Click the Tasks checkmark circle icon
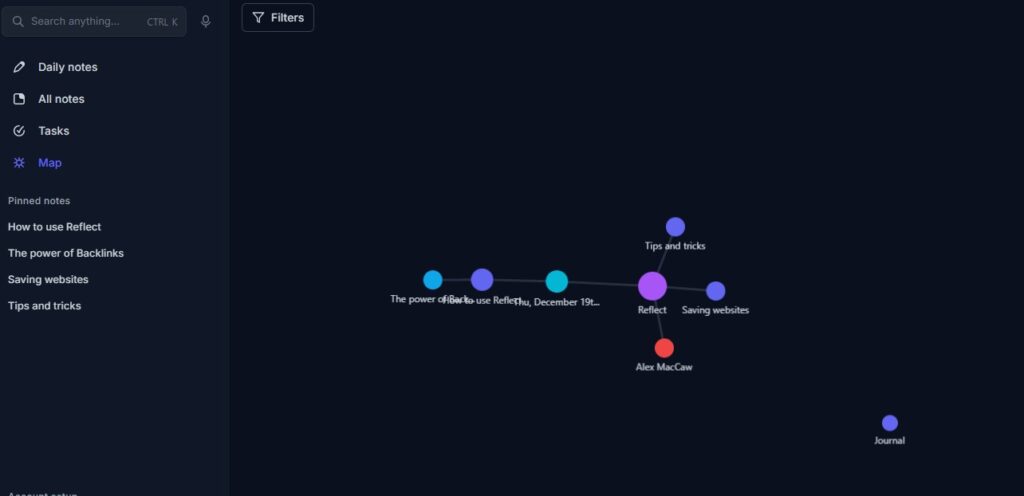Viewport: 1024px width, 496px height. pos(19,131)
